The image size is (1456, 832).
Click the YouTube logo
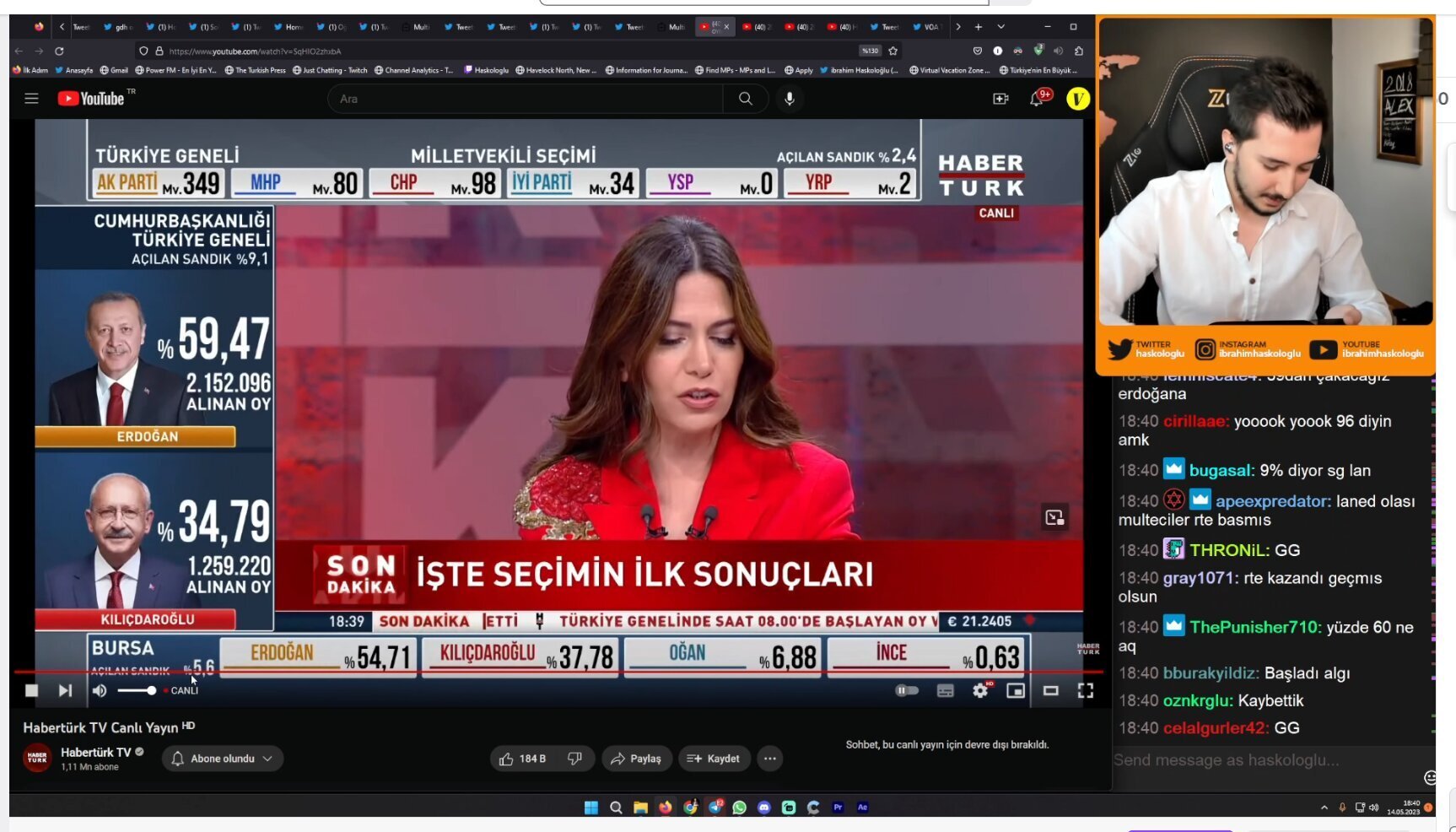[x=91, y=99]
